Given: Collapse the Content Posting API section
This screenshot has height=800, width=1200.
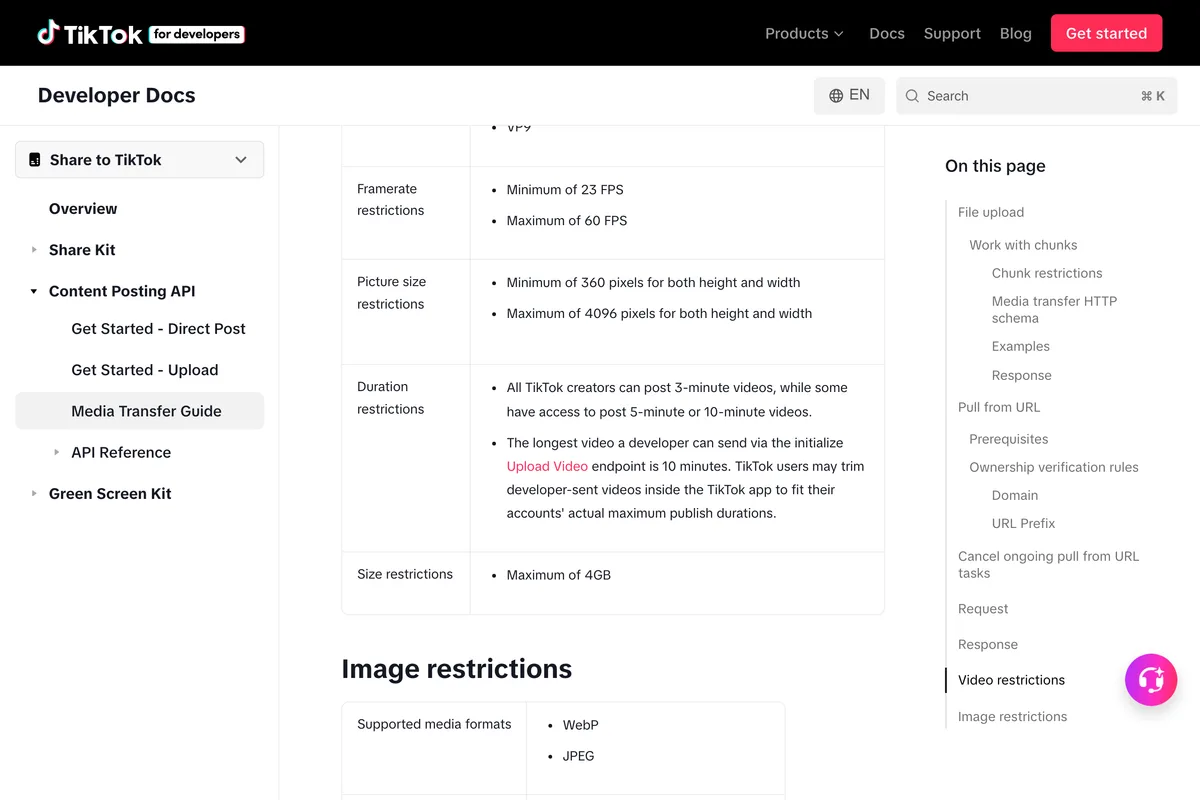Looking at the screenshot, I should pyautogui.click(x=34, y=291).
